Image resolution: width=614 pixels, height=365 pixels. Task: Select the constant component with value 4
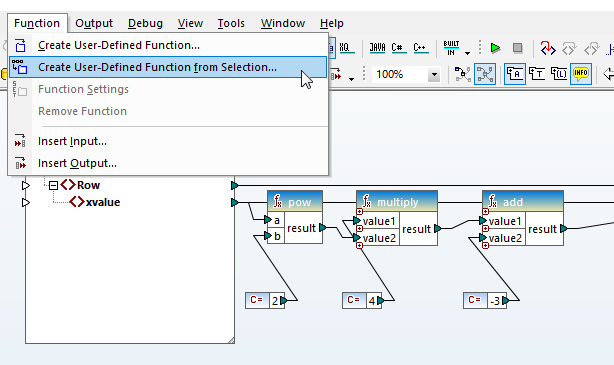(361, 300)
